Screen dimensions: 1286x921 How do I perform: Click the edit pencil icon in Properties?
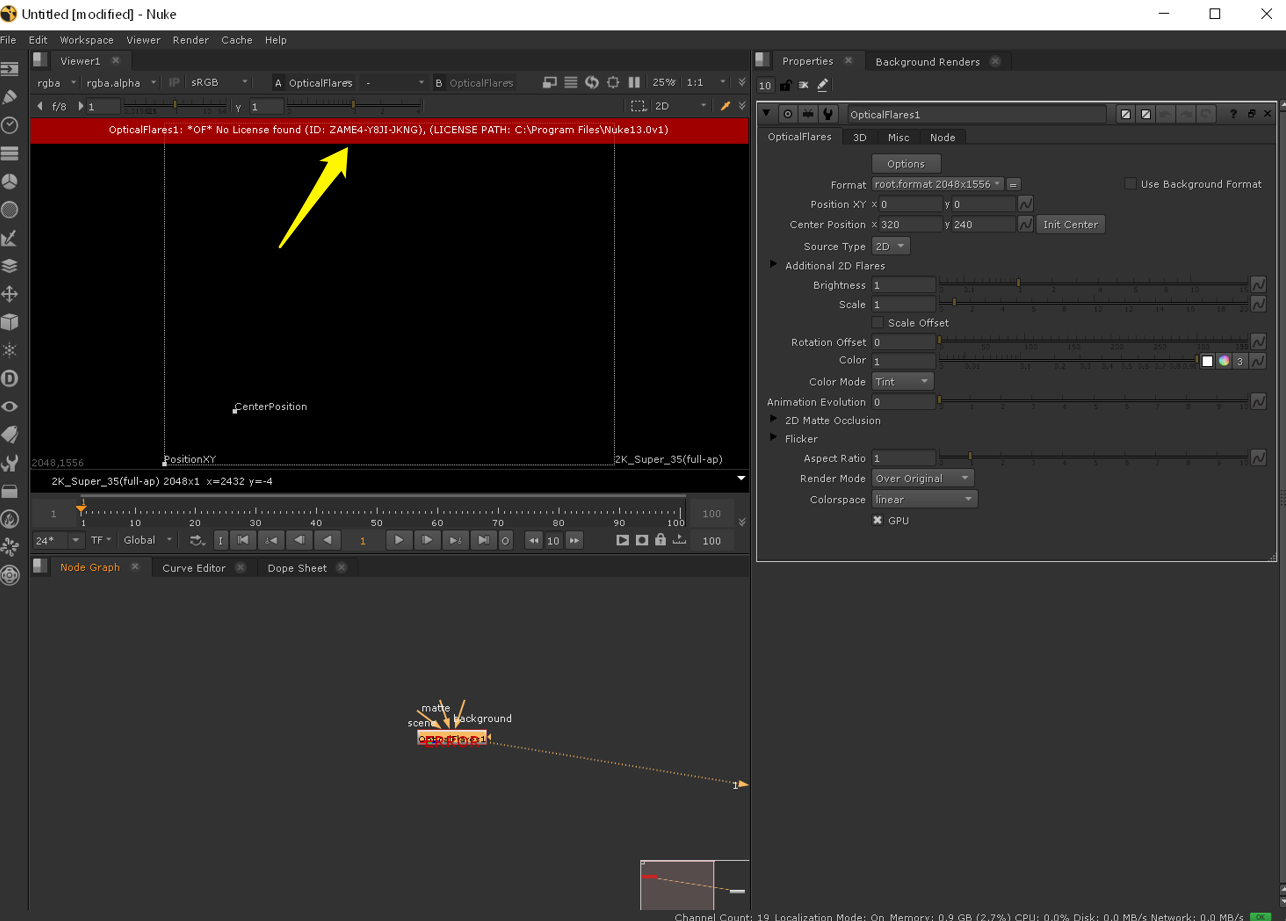[x=822, y=85]
